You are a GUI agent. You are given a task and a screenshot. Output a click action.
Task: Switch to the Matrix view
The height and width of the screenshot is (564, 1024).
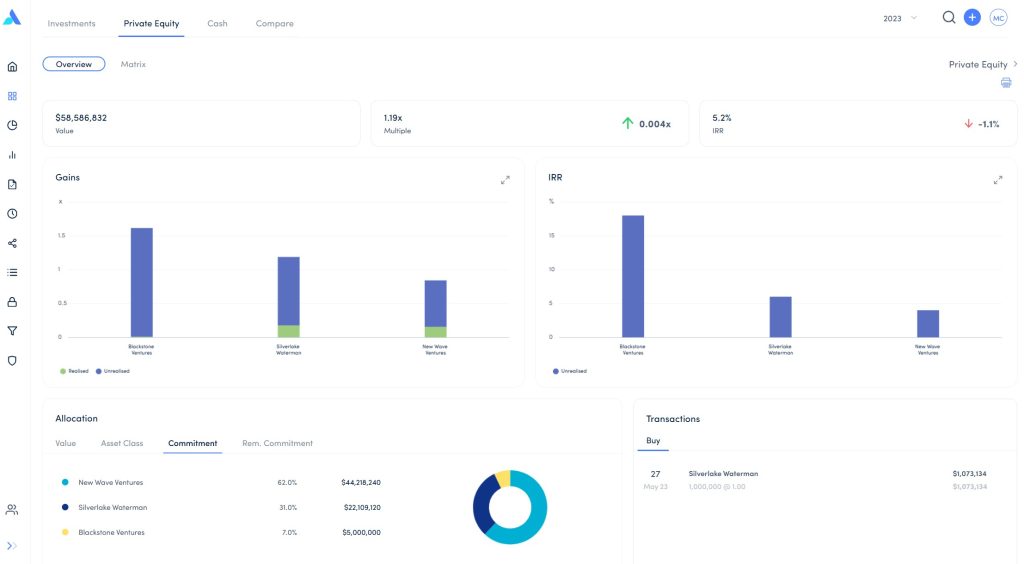coord(133,64)
